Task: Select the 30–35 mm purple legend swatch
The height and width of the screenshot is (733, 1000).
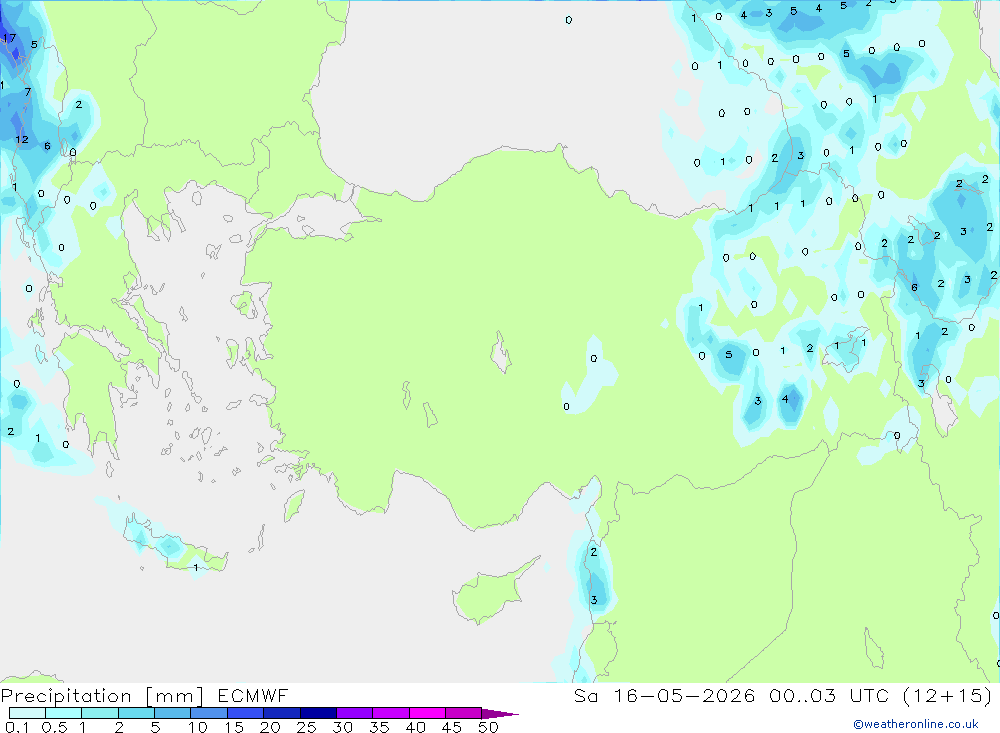Action: (355, 713)
